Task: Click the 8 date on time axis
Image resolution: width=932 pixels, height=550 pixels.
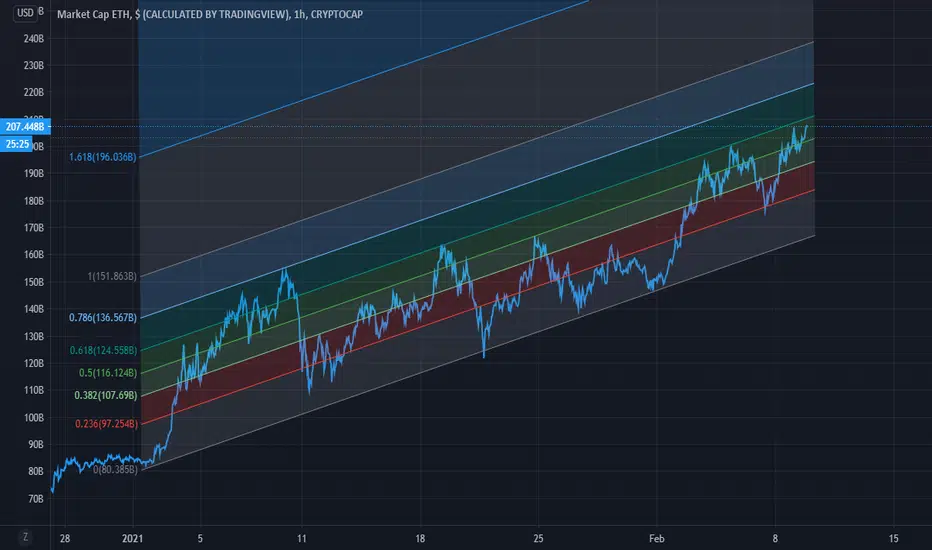Action: pyautogui.click(x=775, y=539)
